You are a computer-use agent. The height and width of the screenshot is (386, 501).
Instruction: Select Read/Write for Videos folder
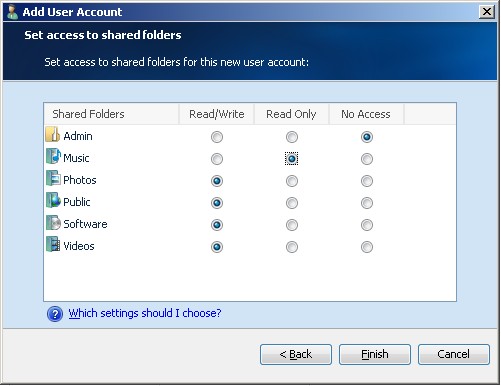tap(217, 247)
